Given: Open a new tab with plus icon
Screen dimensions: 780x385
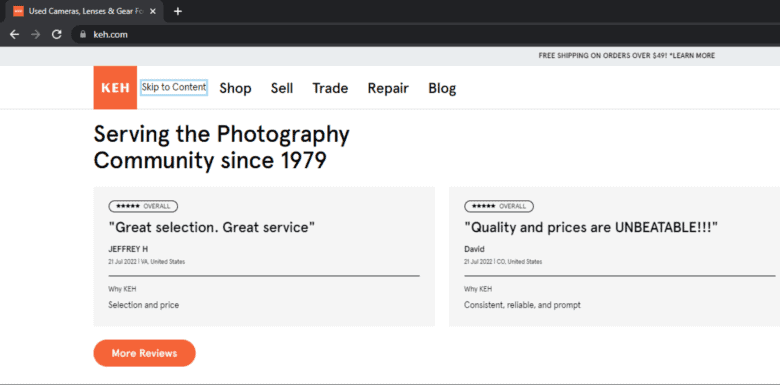Looking at the screenshot, I should (x=178, y=11).
